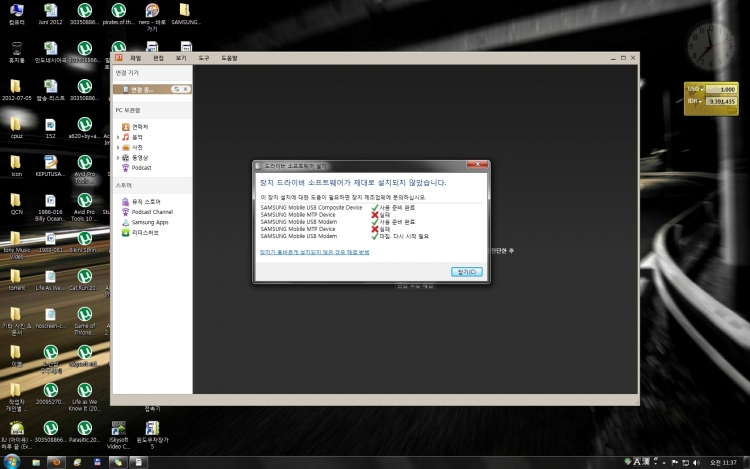Cancel the connecting device with X icon
The height and width of the screenshot is (469, 750).
click(185, 89)
